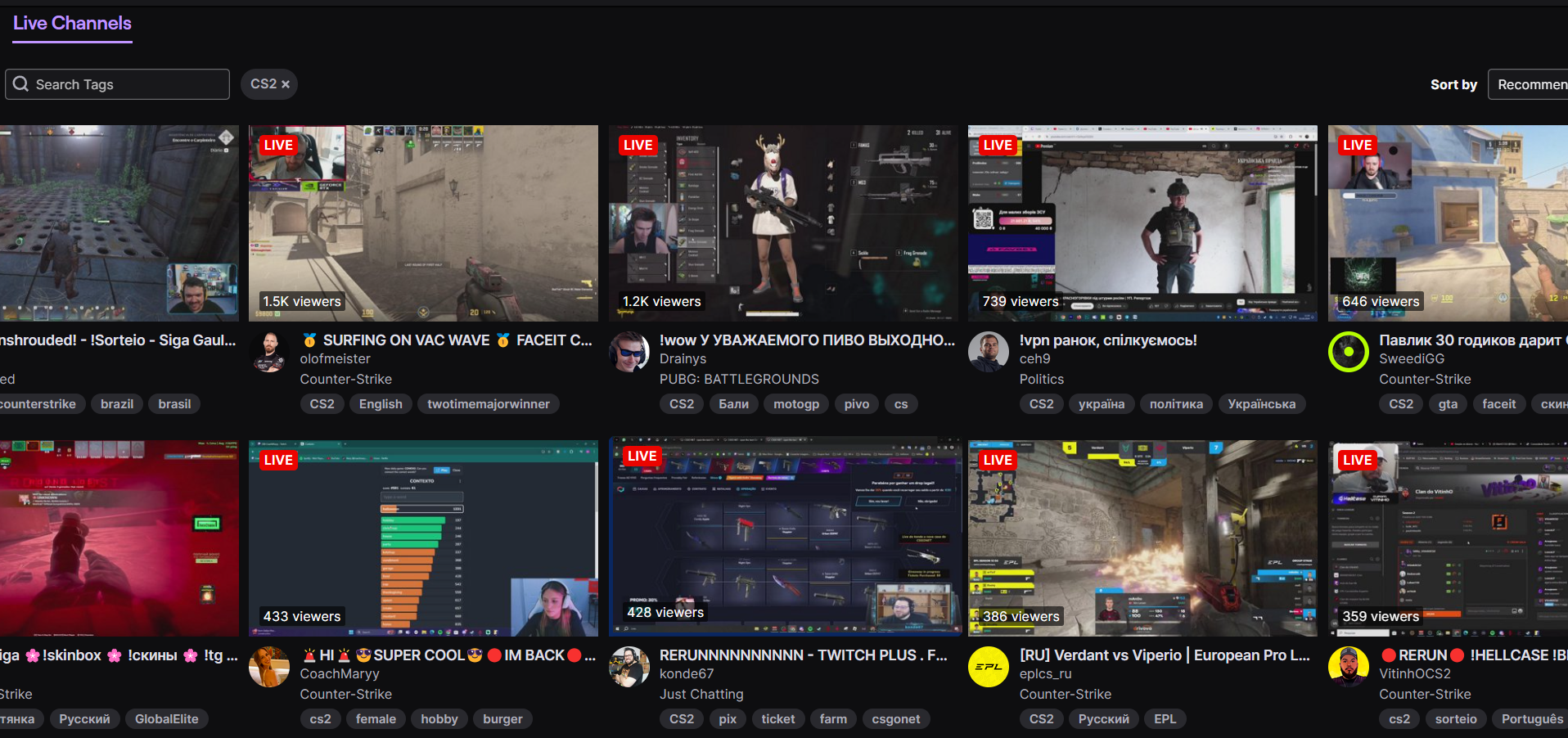This screenshot has height=738, width=1568.
Task: Open PUBG: BATTLEGROUNDS category link
Action: click(x=739, y=380)
